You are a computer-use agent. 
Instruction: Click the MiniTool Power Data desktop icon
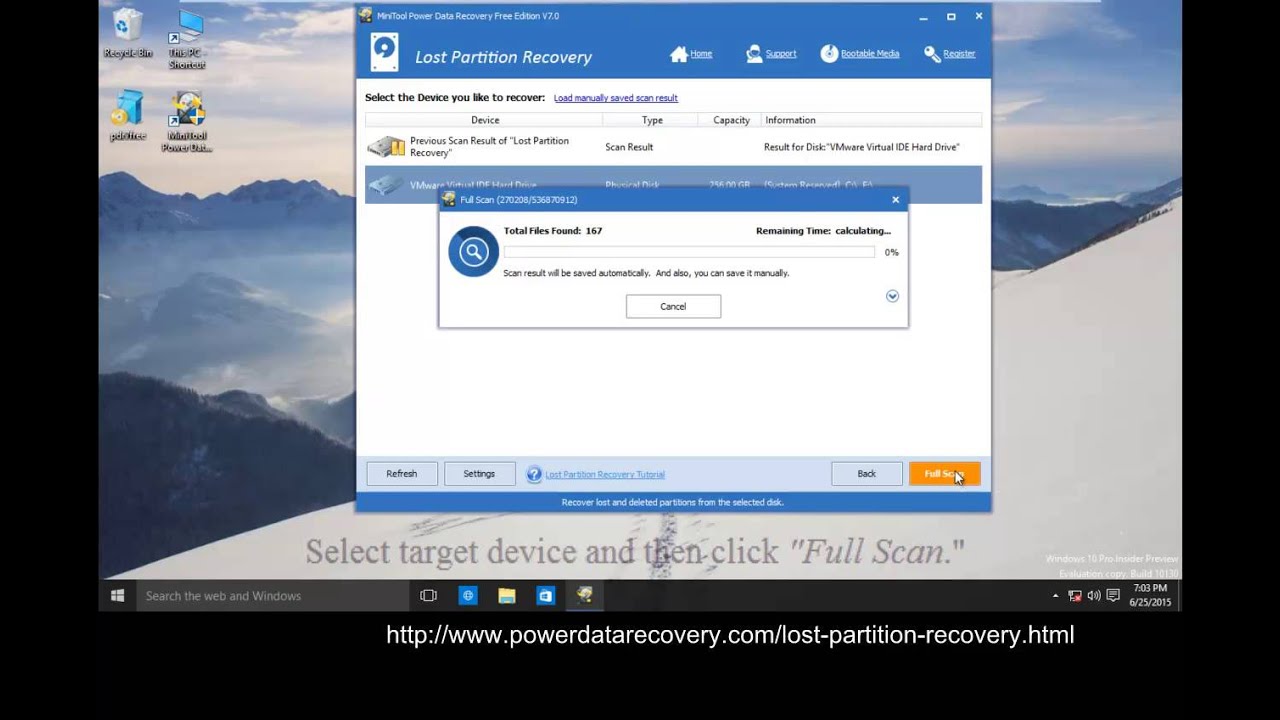[x=187, y=122]
